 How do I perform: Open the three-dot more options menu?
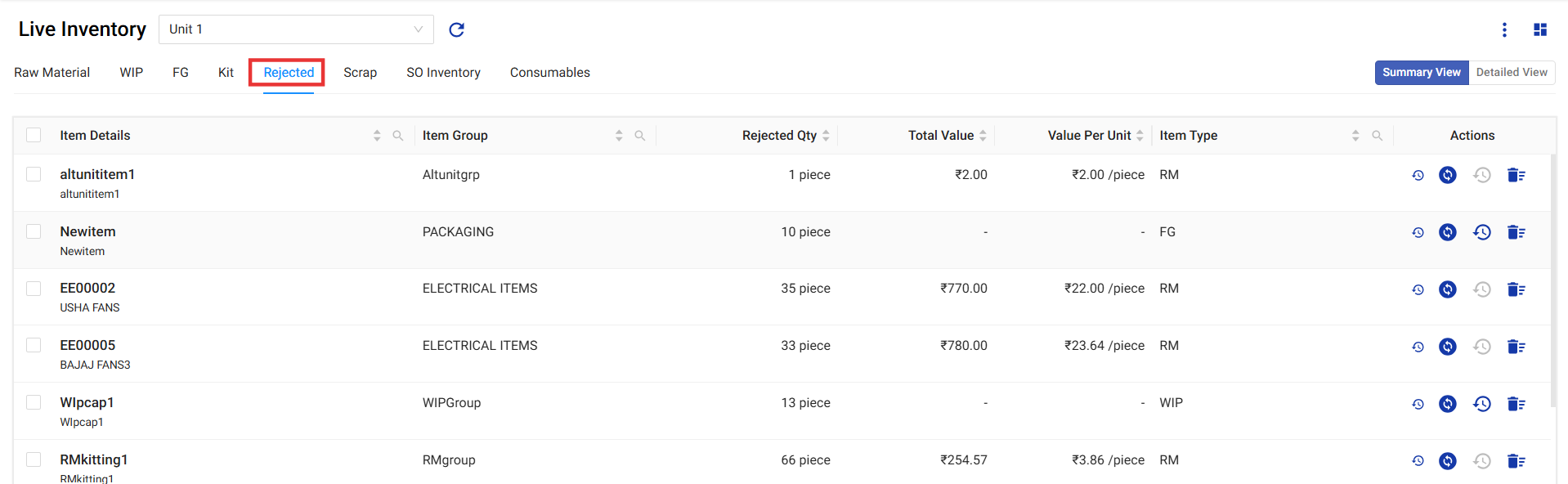pyautogui.click(x=1504, y=30)
